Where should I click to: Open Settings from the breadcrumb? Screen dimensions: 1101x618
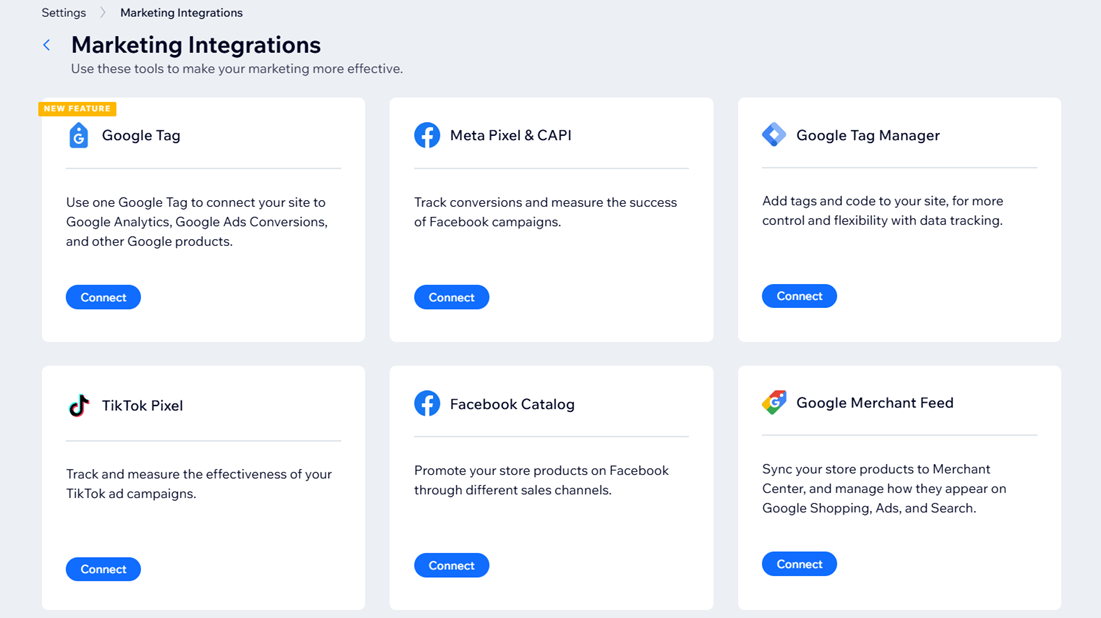(63, 12)
